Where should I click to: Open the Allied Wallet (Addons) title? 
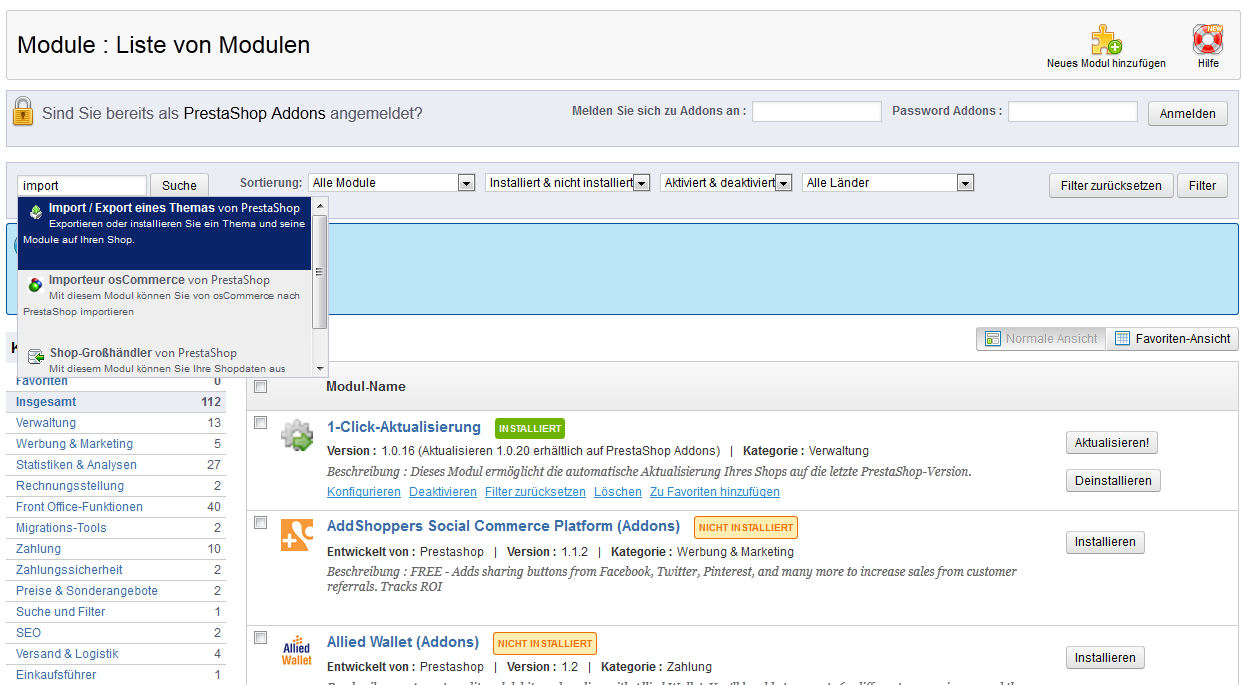coord(403,642)
